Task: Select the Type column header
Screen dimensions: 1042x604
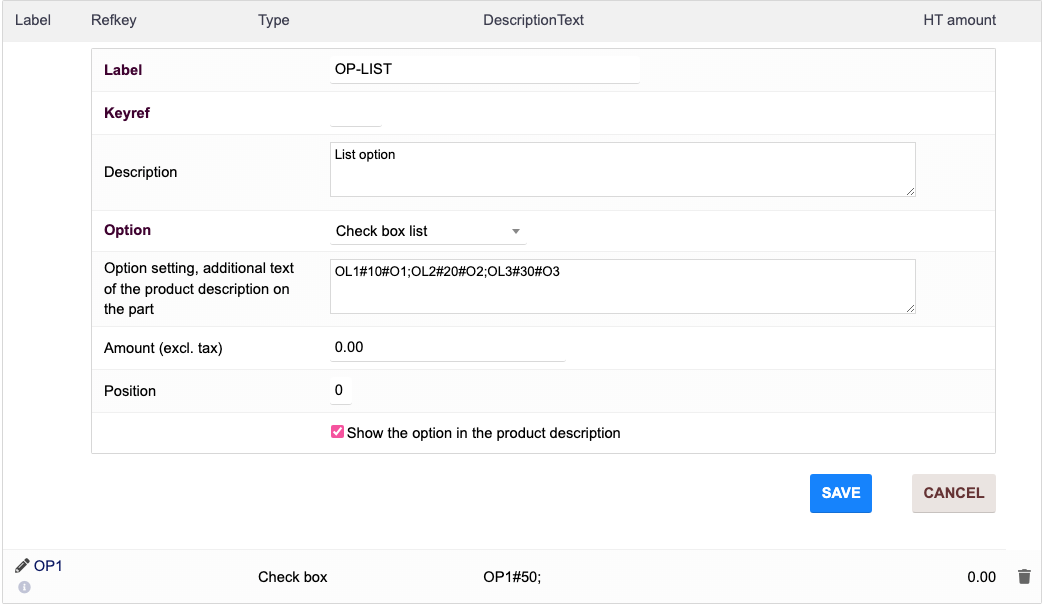Action: coord(273,20)
